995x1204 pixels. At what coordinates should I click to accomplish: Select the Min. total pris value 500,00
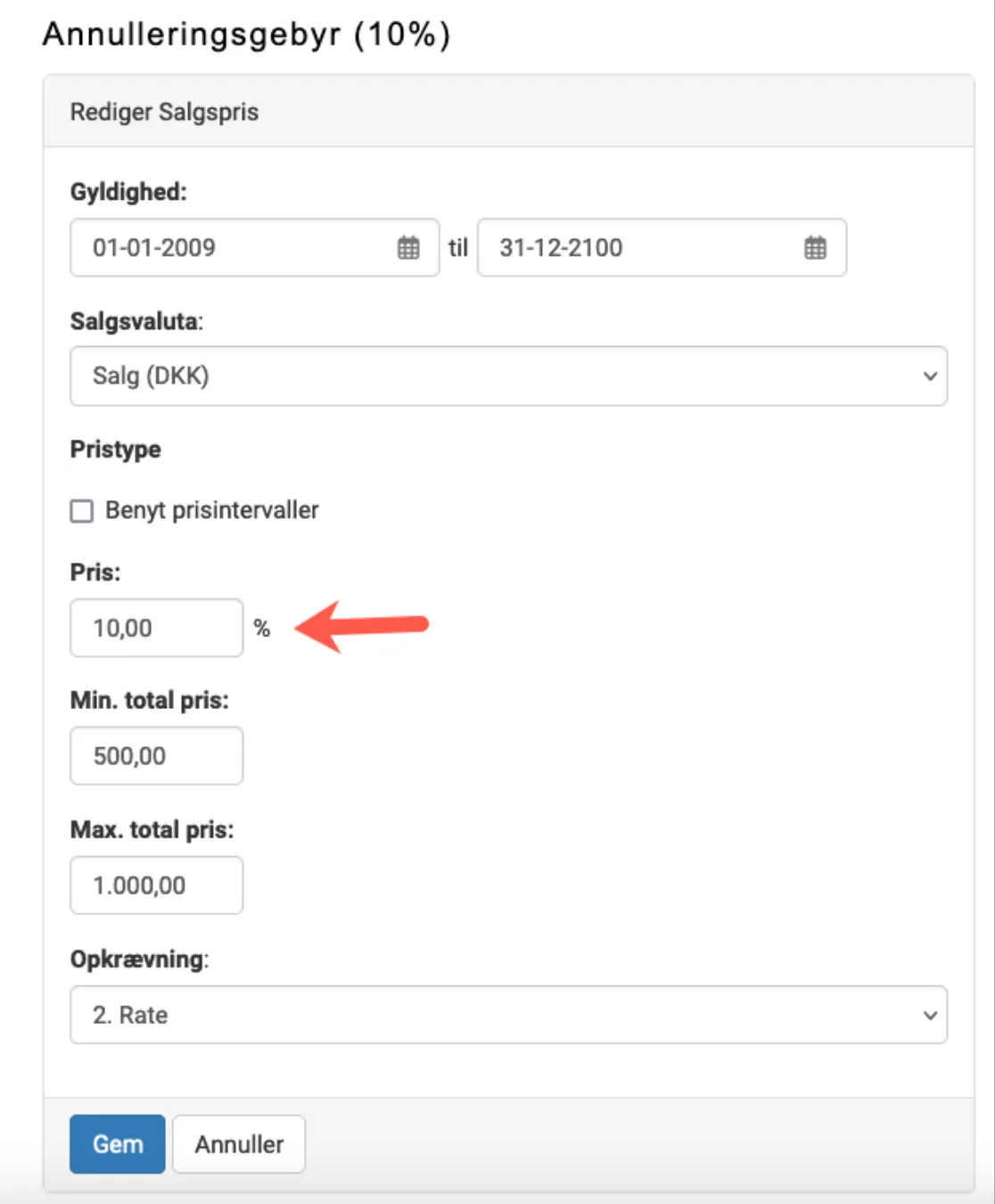[x=156, y=755]
